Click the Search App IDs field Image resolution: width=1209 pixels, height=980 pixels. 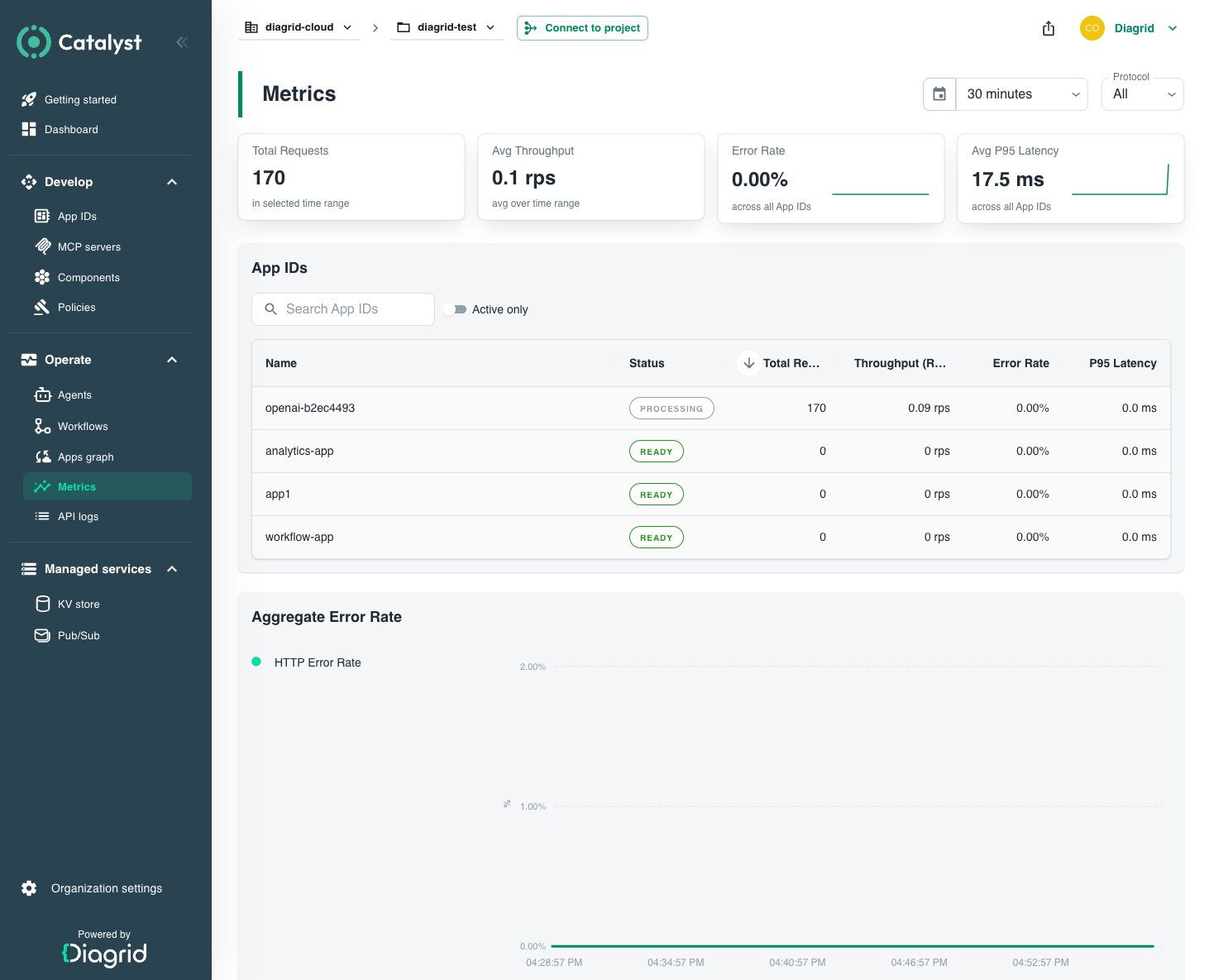tap(343, 309)
